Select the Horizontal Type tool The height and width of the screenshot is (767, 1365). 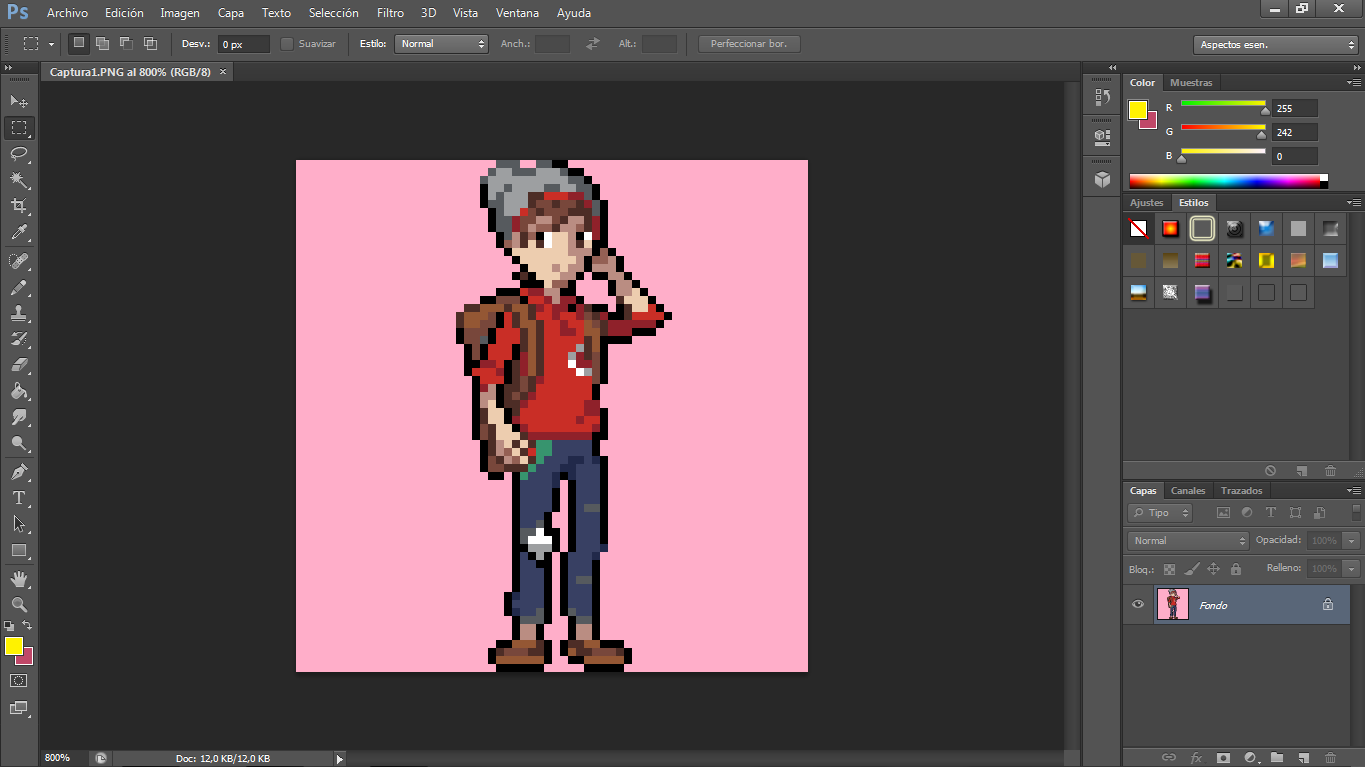pyautogui.click(x=19, y=497)
